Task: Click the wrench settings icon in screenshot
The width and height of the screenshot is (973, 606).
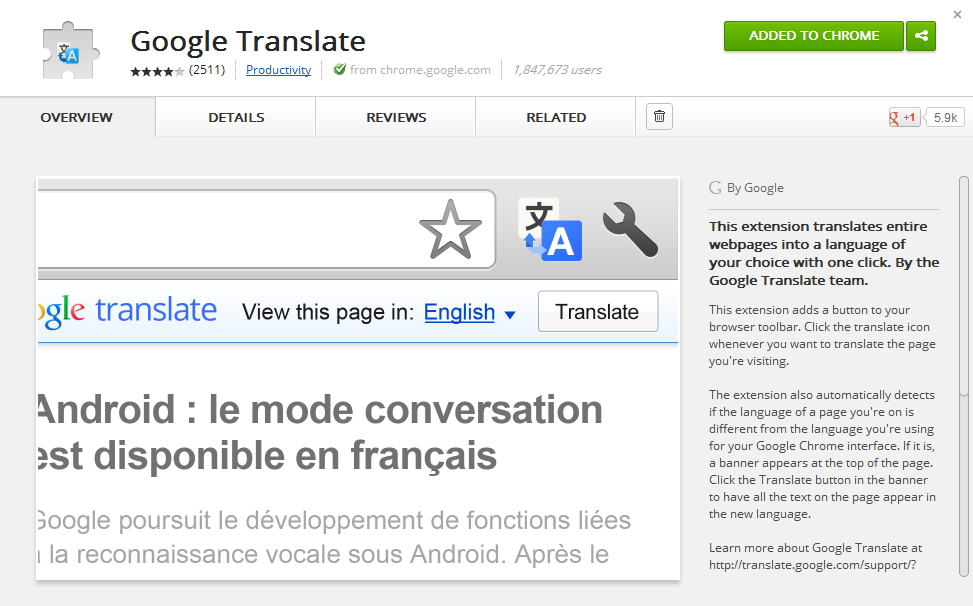Action: tap(629, 230)
